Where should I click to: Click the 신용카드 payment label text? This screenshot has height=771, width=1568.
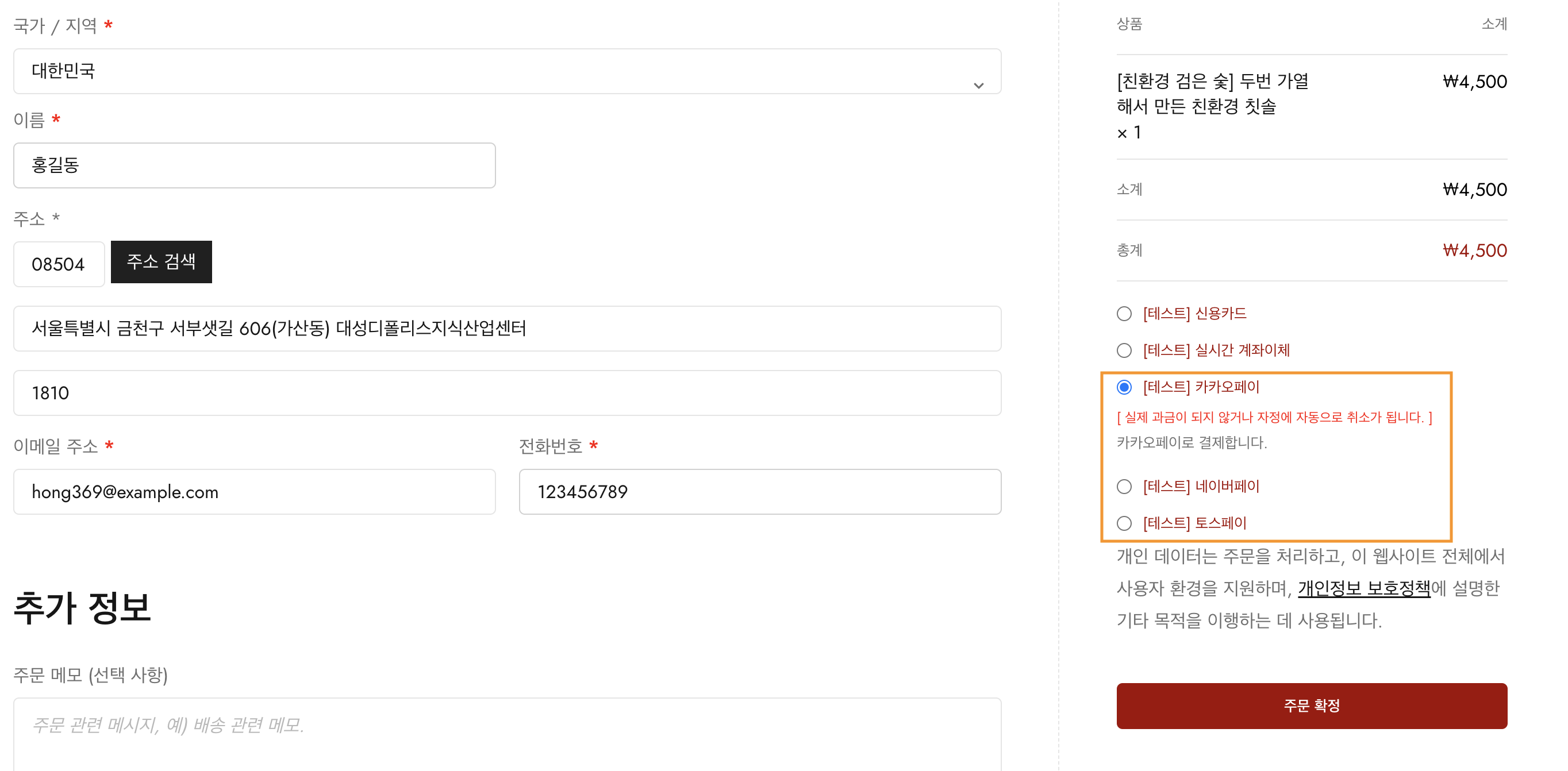point(1194,314)
